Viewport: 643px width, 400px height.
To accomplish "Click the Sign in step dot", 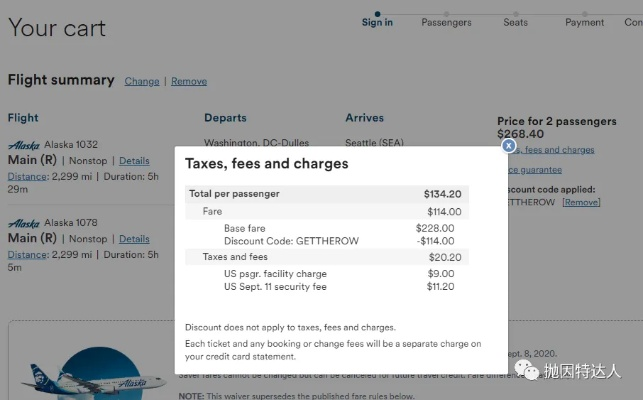I will (x=377, y=13).
